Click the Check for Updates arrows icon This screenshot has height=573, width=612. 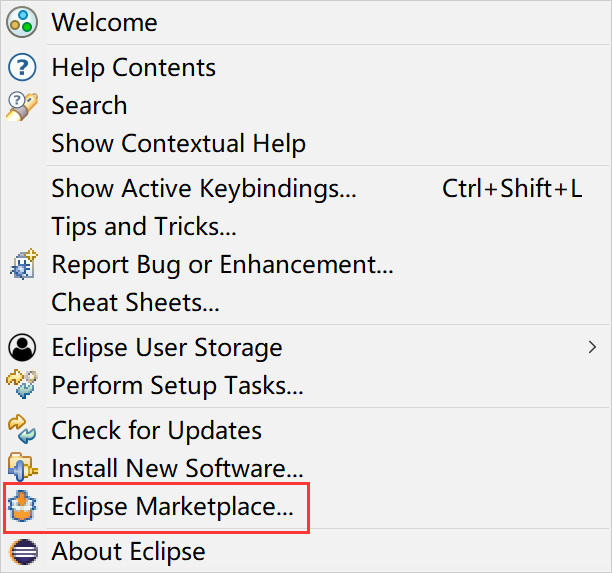(x=22, y=429)
